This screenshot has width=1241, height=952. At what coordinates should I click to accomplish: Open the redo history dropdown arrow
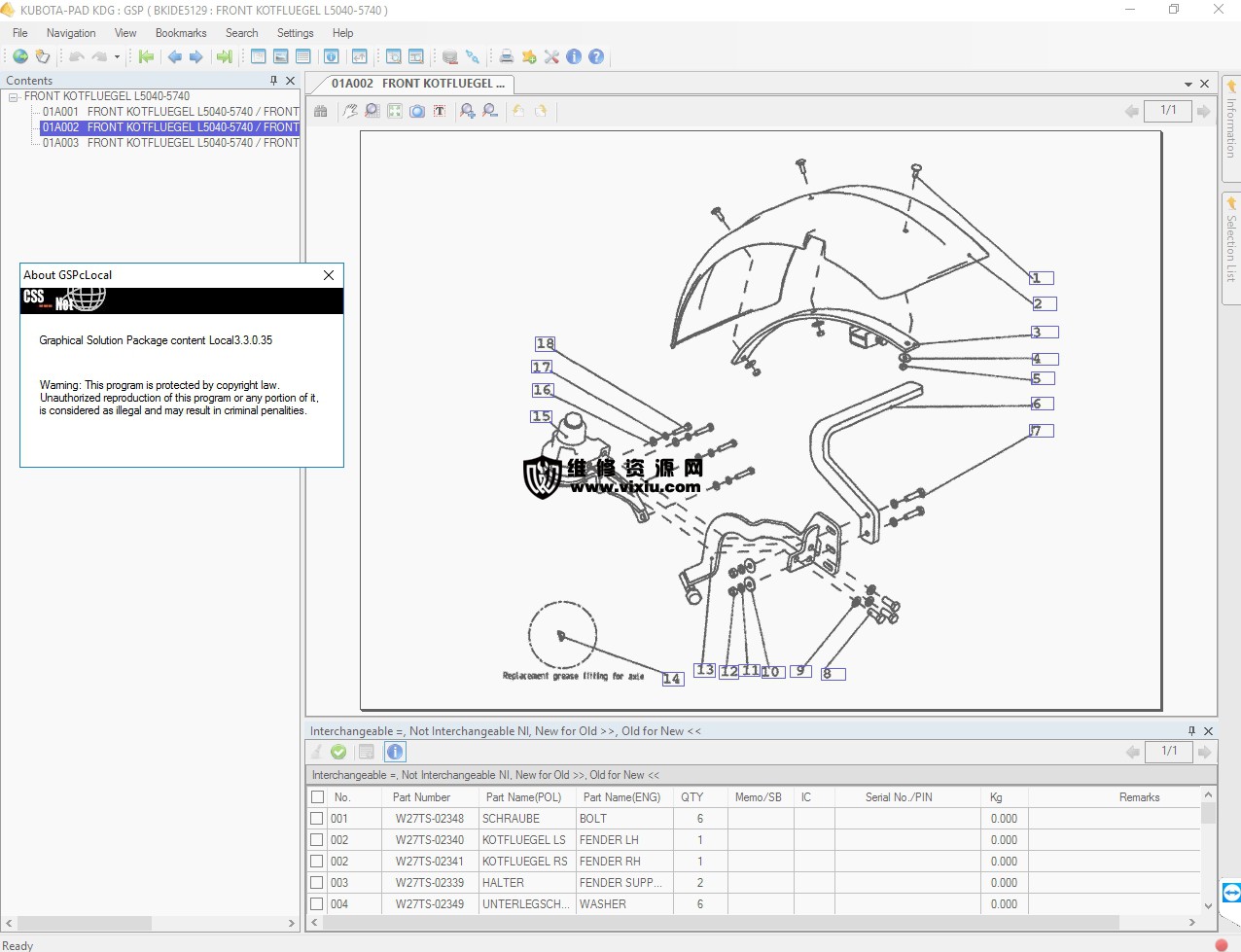click(117, 56)
